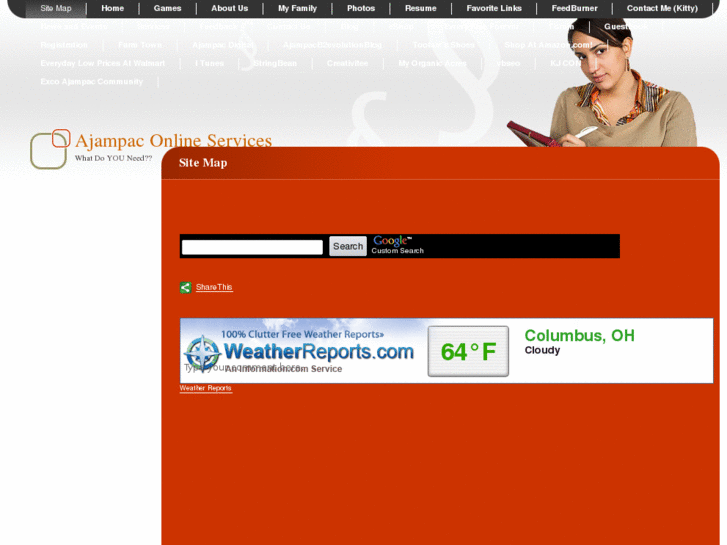
Task: Click the What Do YOU Need?? tagline
Action: pos(114,158)
